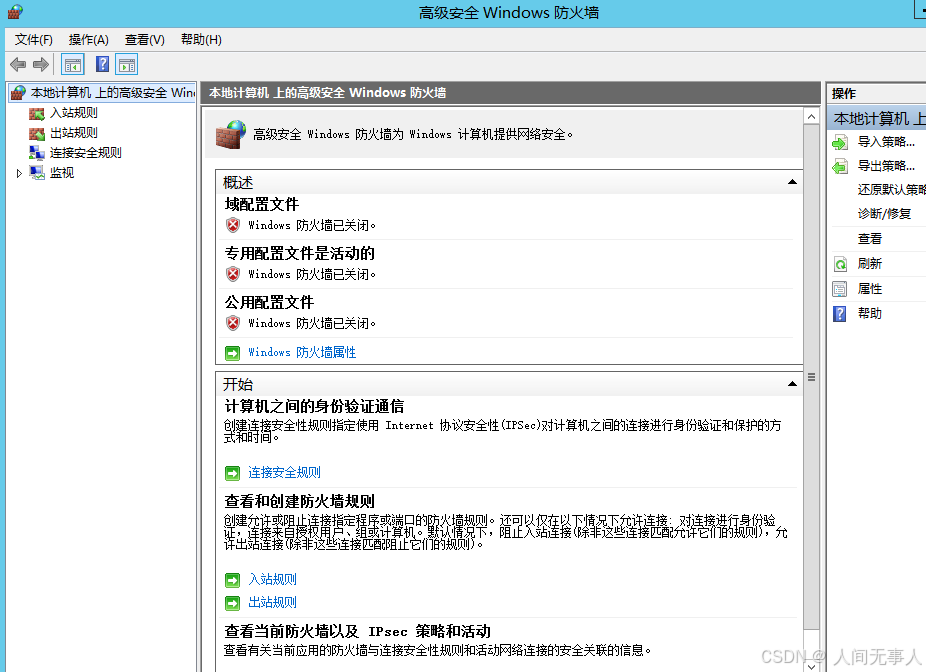Click the 域配置文件 heading
The image size is (926, 672).
(262, 204)
